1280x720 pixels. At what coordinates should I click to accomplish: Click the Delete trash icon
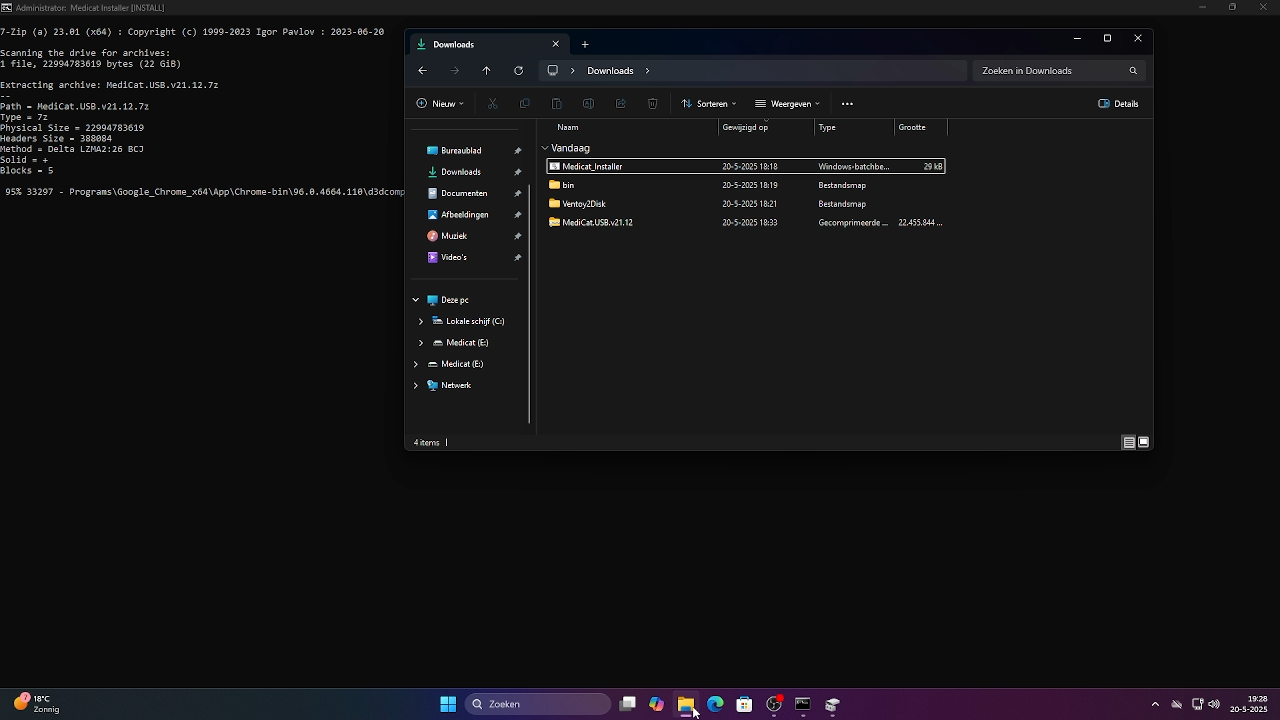coord(652,104)
